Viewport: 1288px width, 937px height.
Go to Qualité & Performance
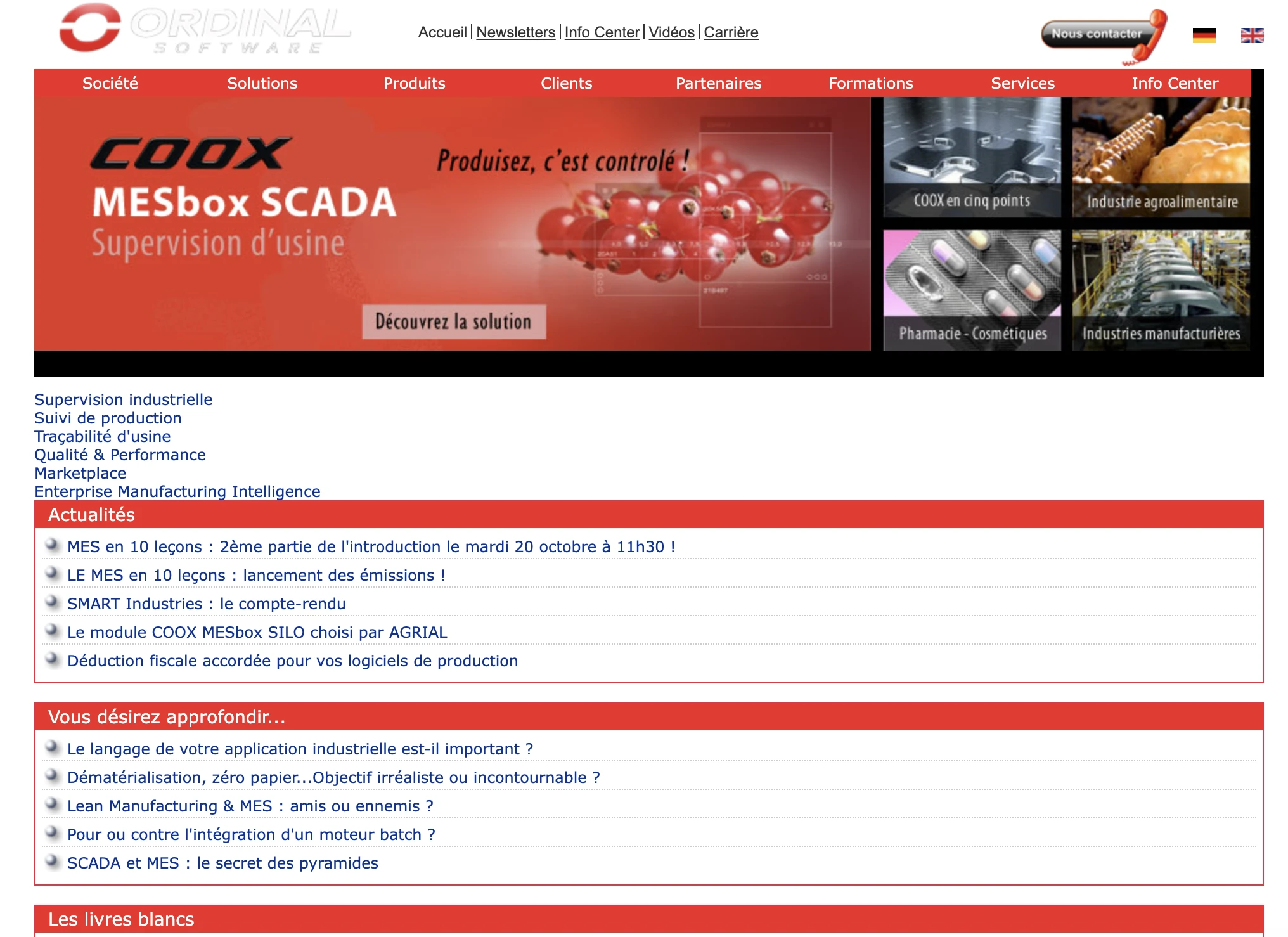(120, 455)
